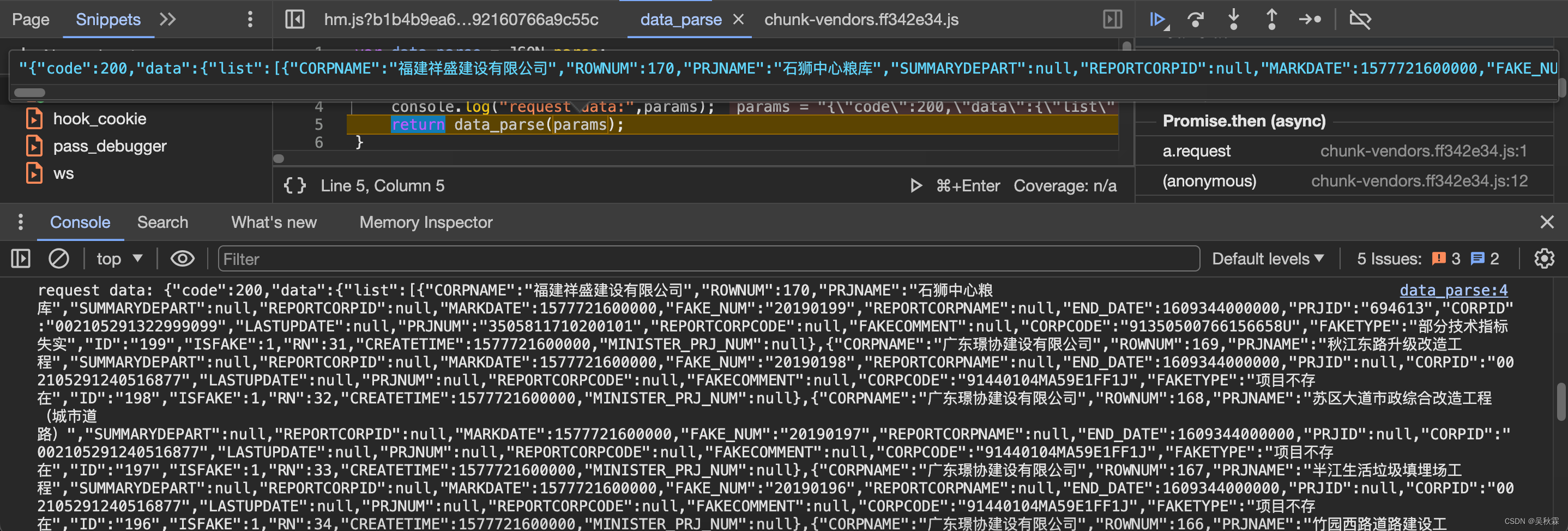1568x531 pixels.
Task: Click Line 5, Column 5 status text
Action: pyautogui.click(x=382, y=186)
